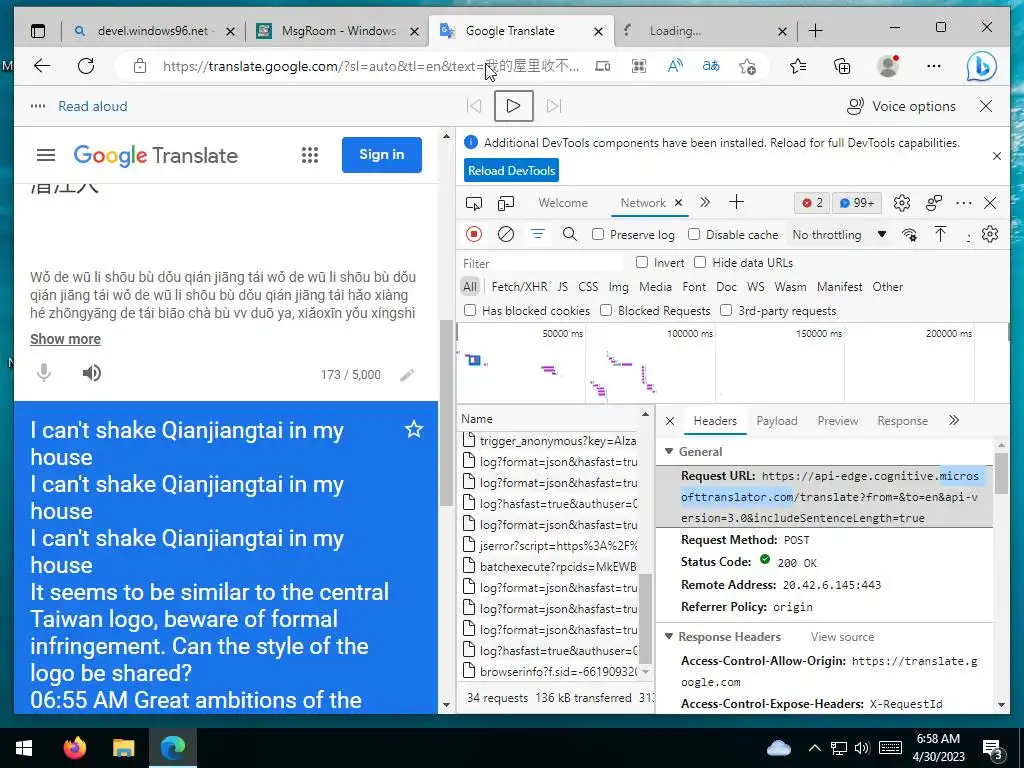Select the batchexecute request row
Viewport: 1024px width, 768px height.
point(550,566)
